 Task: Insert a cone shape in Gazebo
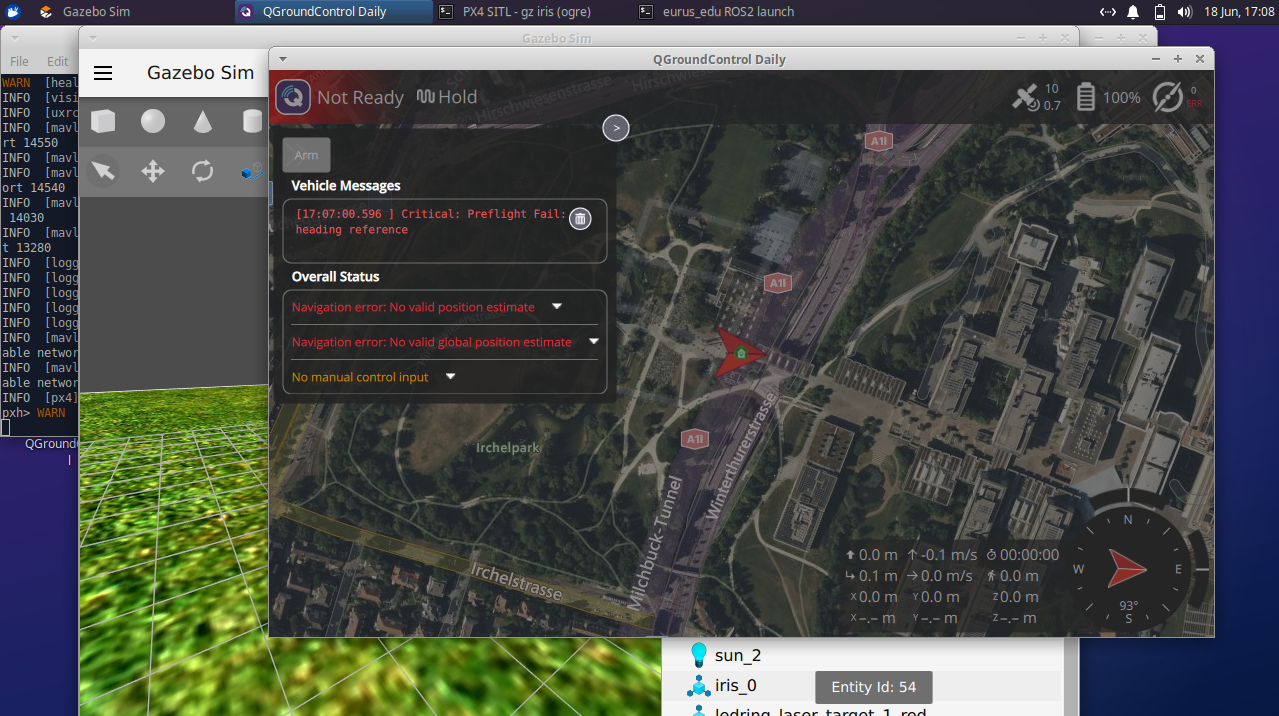coord(203,122)
